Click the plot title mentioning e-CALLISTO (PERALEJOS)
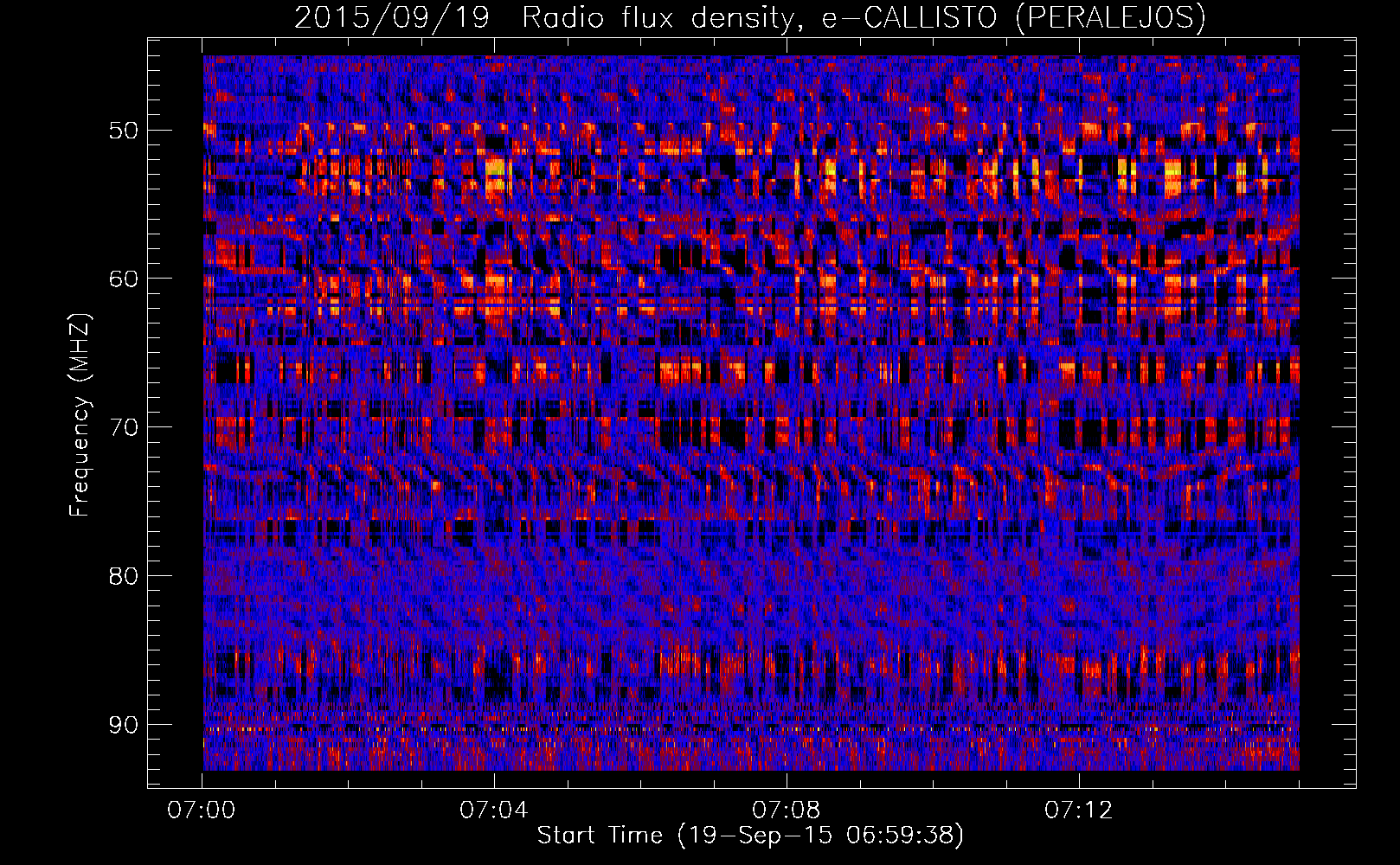The height and width of the screenshot is (865, 1400). [750, 17]
